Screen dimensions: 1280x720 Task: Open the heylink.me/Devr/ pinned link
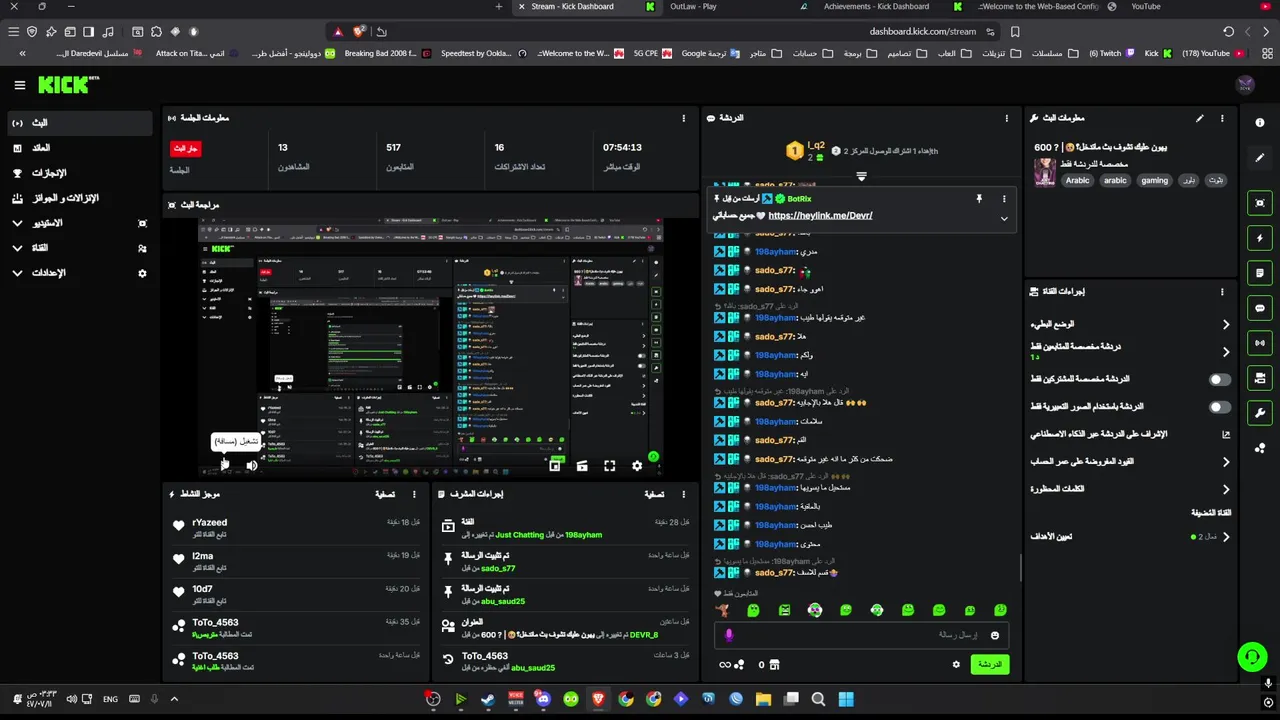tap(820, 216)
